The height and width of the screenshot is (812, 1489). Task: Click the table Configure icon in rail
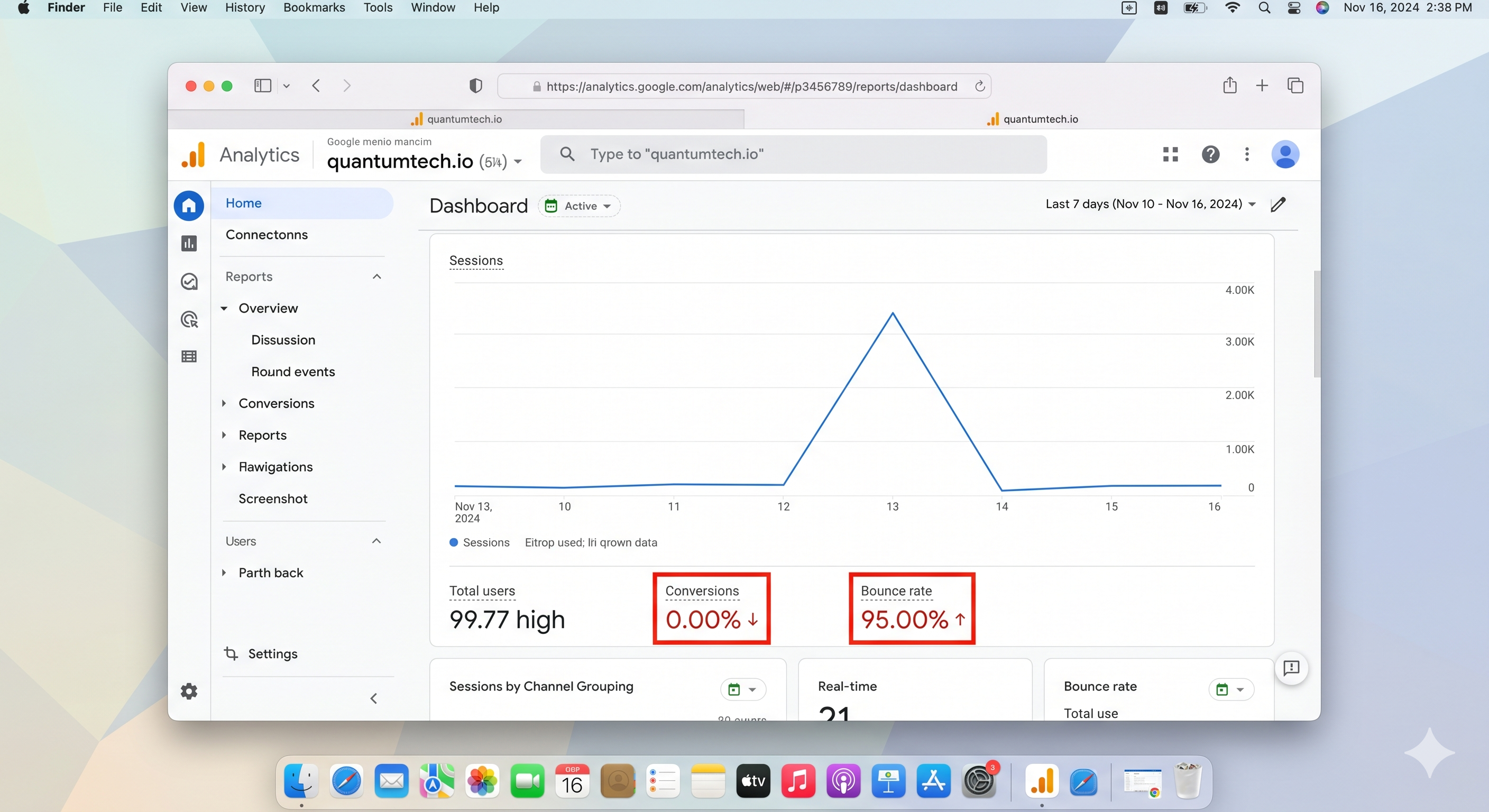189,357
